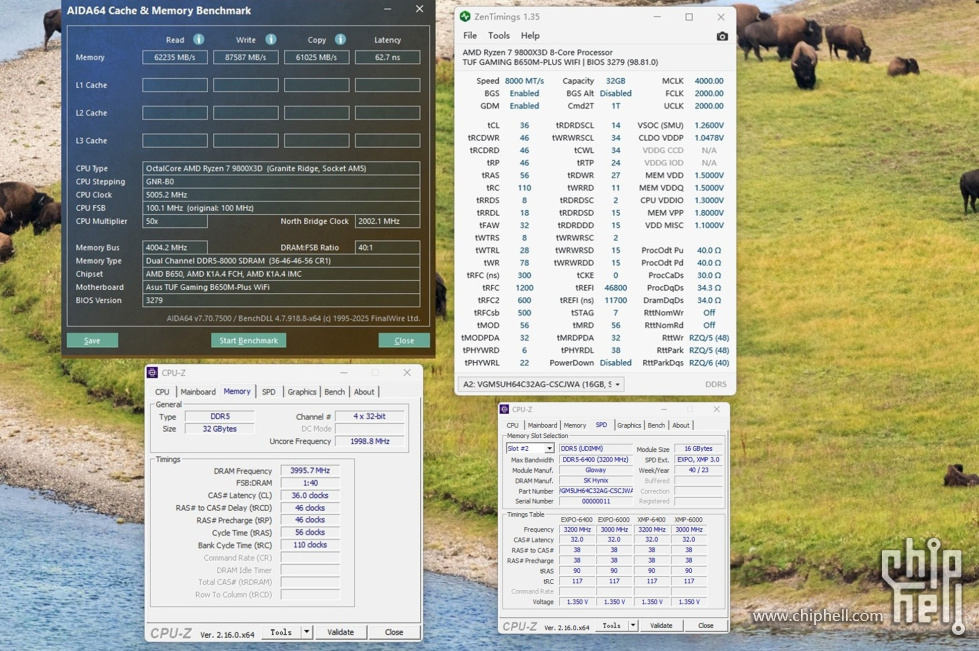Click the Close button in AIDA64 benchmark
This screenshot has width=979, height=651.
(x=404, y=341)
